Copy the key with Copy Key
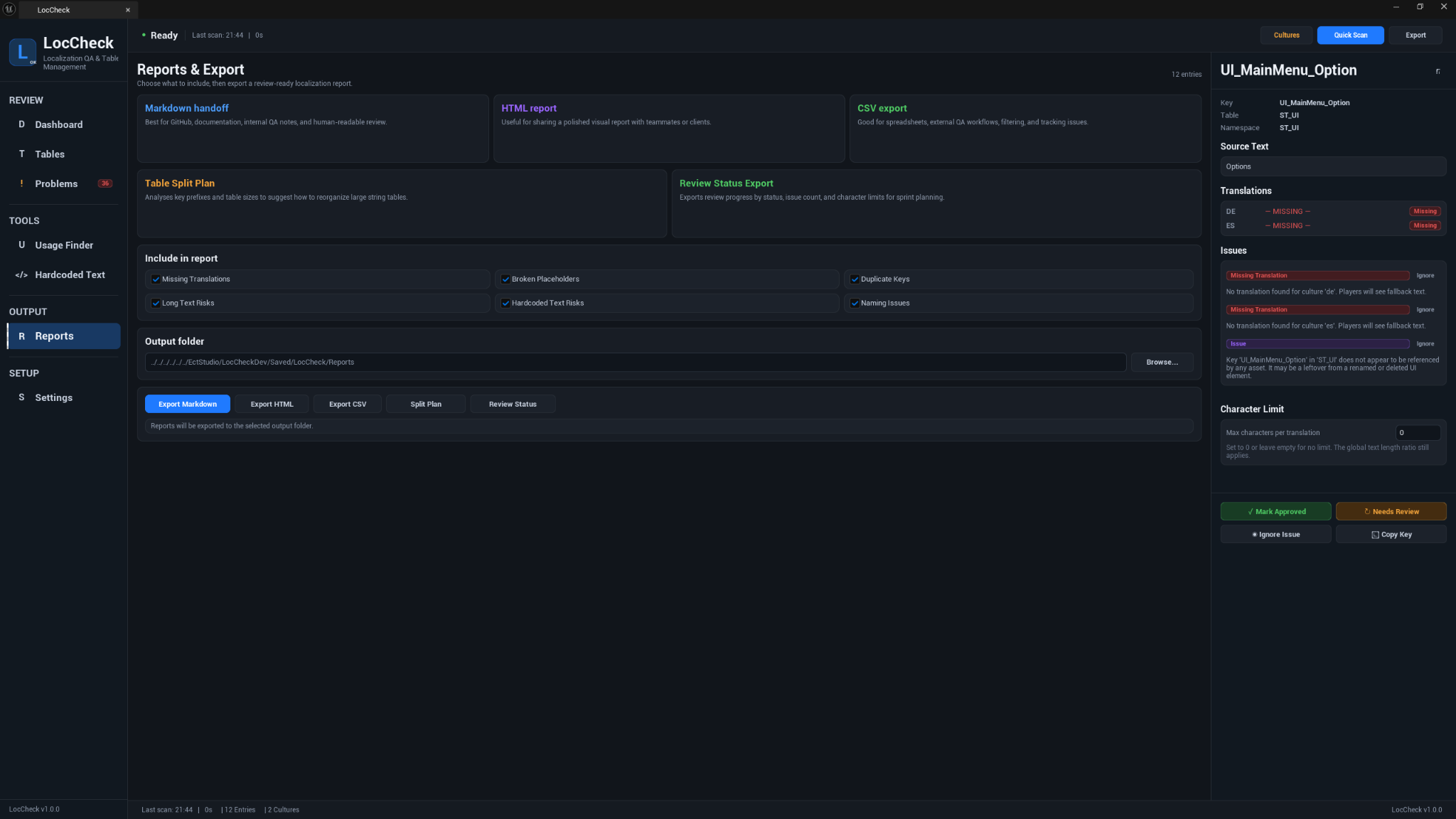Image resolution: width=1456 pixels, height=819 pixels. (x=1391, y=534)
